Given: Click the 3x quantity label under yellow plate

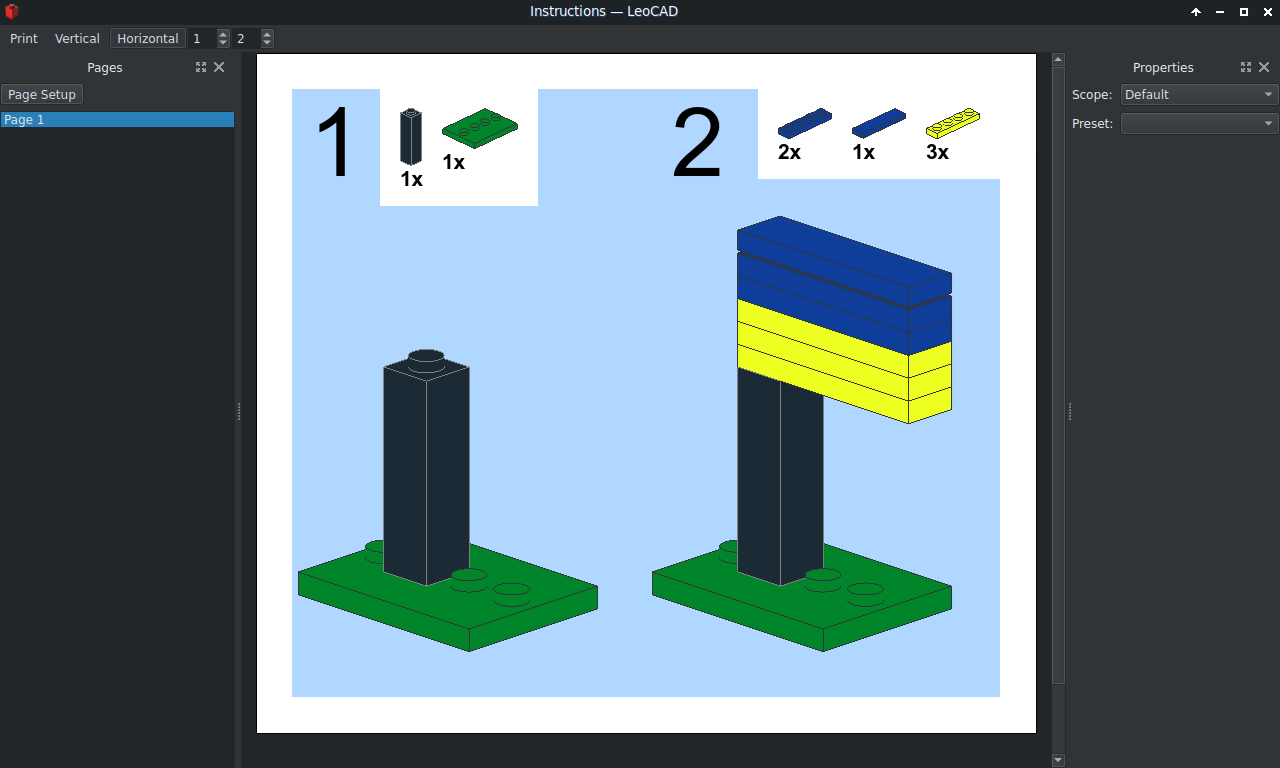Looking at the screenshot, I should pos(937,152).
